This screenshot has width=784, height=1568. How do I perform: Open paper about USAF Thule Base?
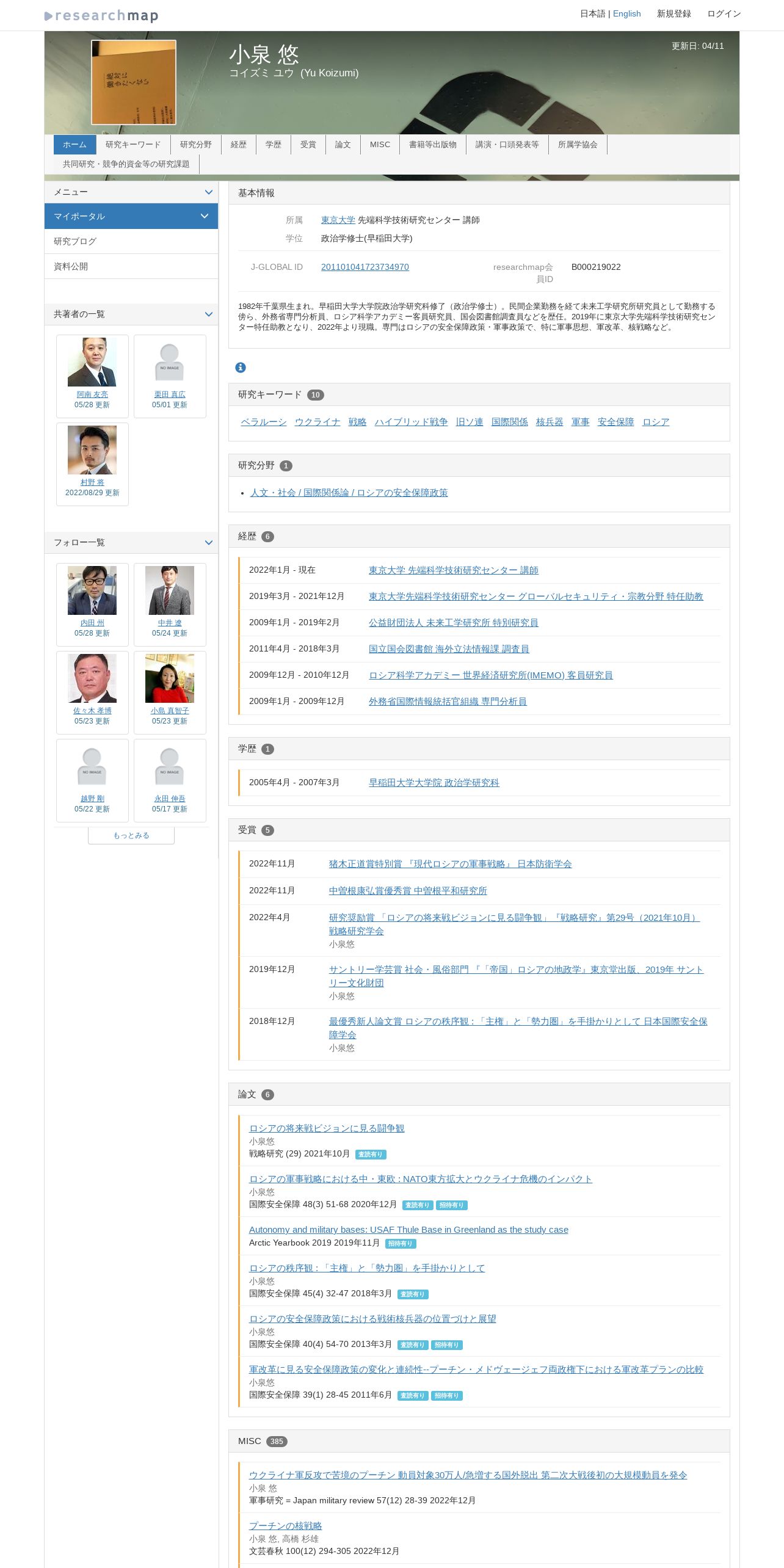click(408, 1230)
